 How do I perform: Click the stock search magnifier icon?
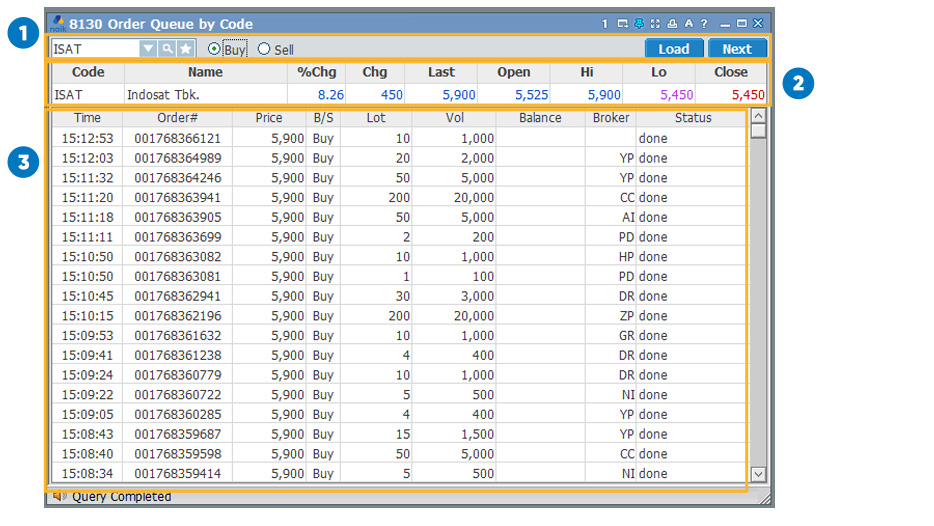pyautogui.click(x=167, y=49)
